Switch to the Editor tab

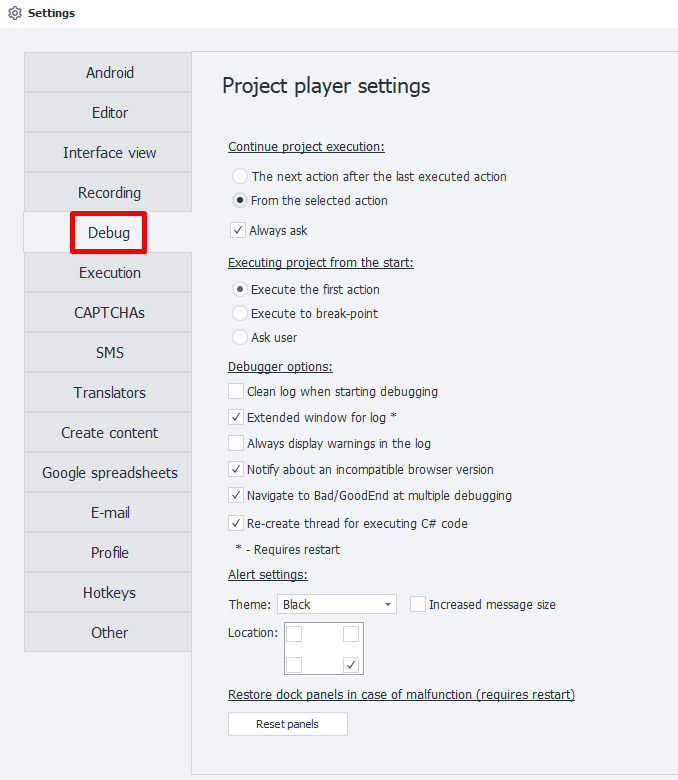tap(109, 113)
